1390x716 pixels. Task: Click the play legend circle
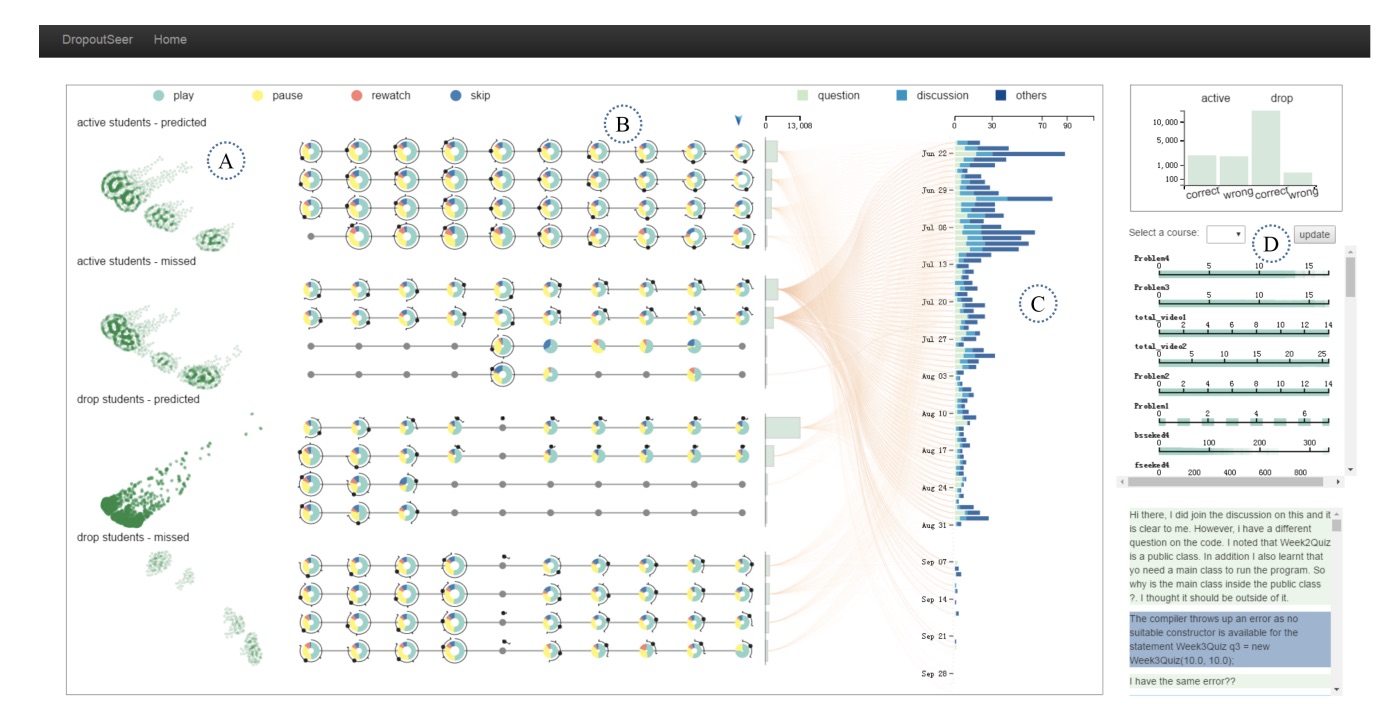[x=158, y=96]
